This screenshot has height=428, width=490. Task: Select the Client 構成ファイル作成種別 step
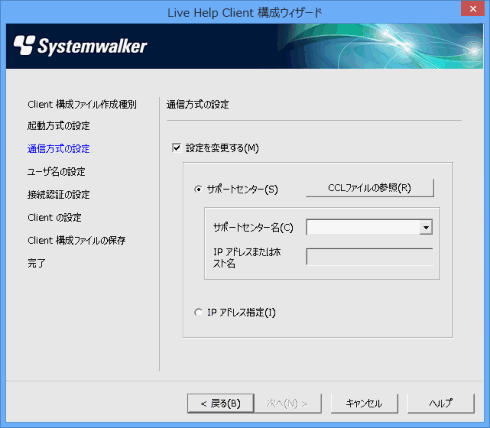coord(82,105)
